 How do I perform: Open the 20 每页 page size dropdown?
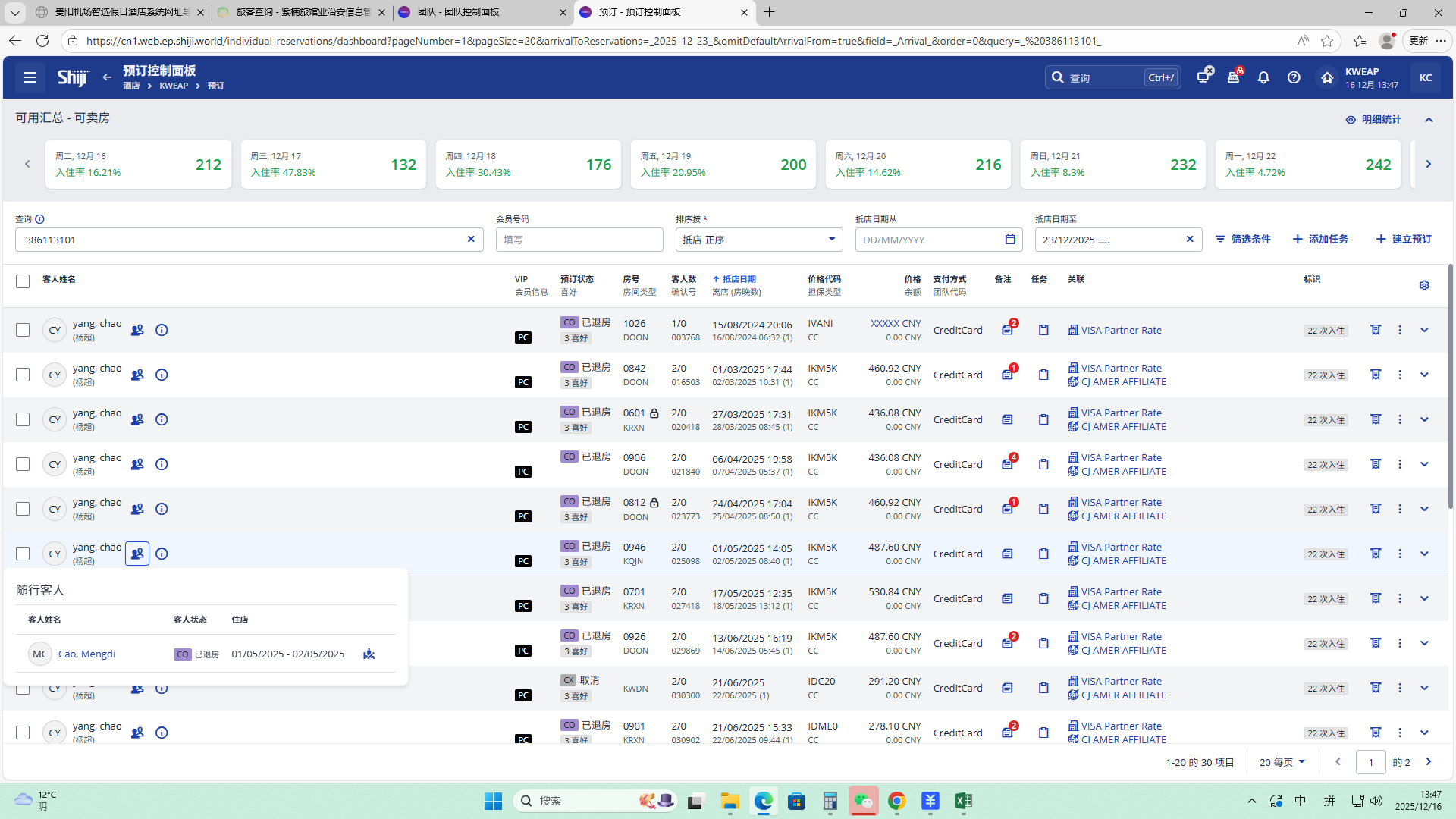pyautogui.click(x=1282, y=762)
